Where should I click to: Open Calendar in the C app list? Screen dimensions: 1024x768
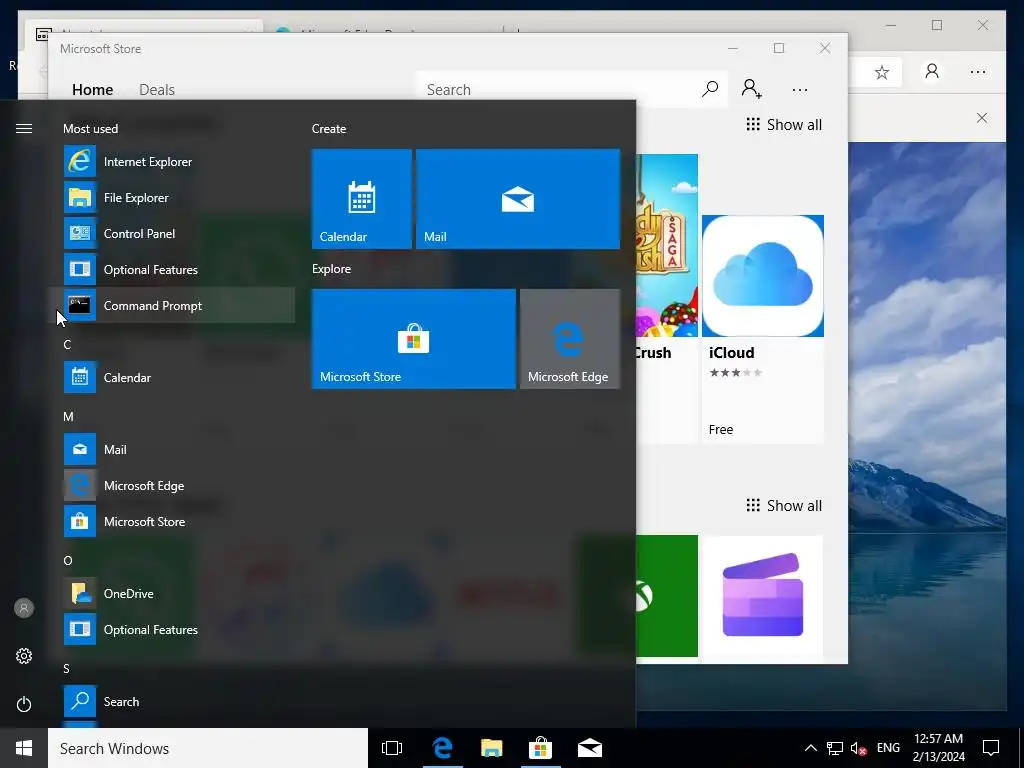(172, 377)
